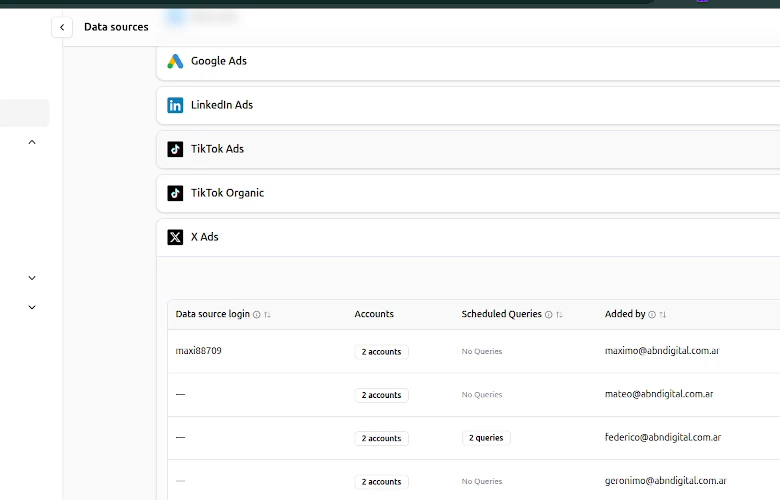Image resolution: width=780 pixels, height=500 pixels.
Task: Select the maxi88709 login cell
Action: pos(198,351)
